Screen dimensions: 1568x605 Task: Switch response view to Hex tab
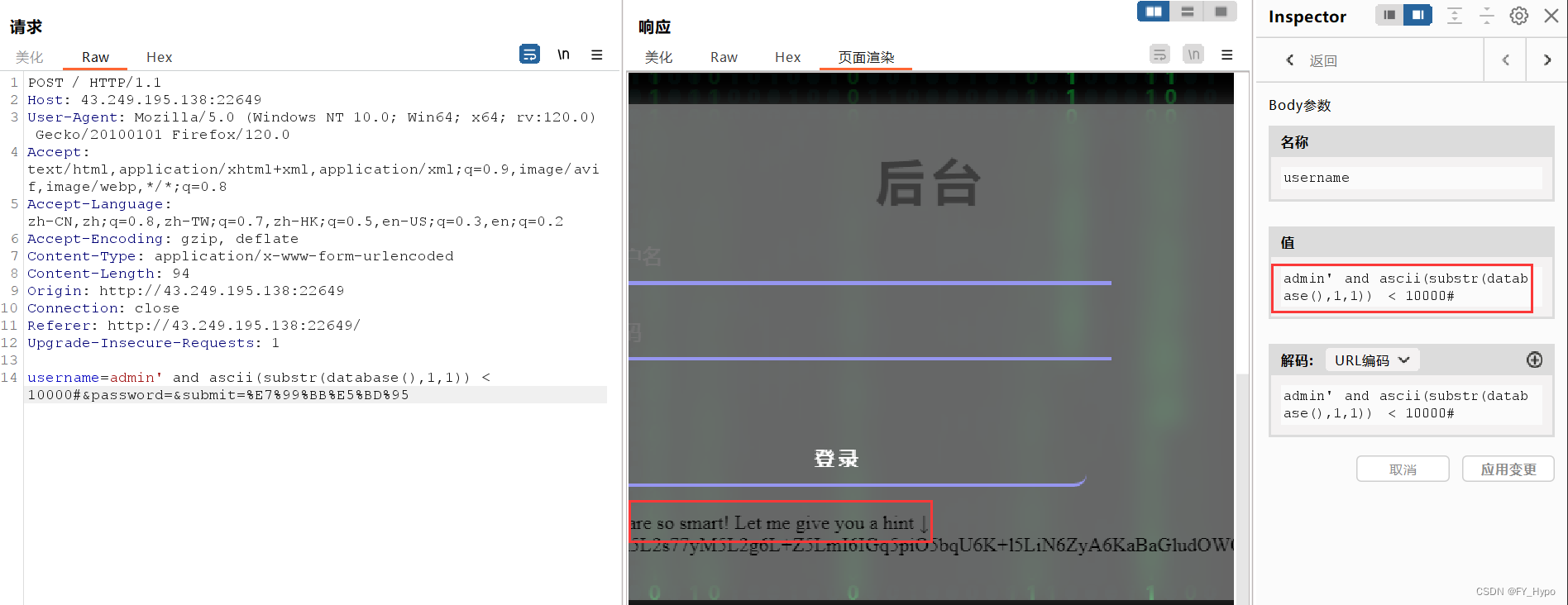[x=788, y=57]
